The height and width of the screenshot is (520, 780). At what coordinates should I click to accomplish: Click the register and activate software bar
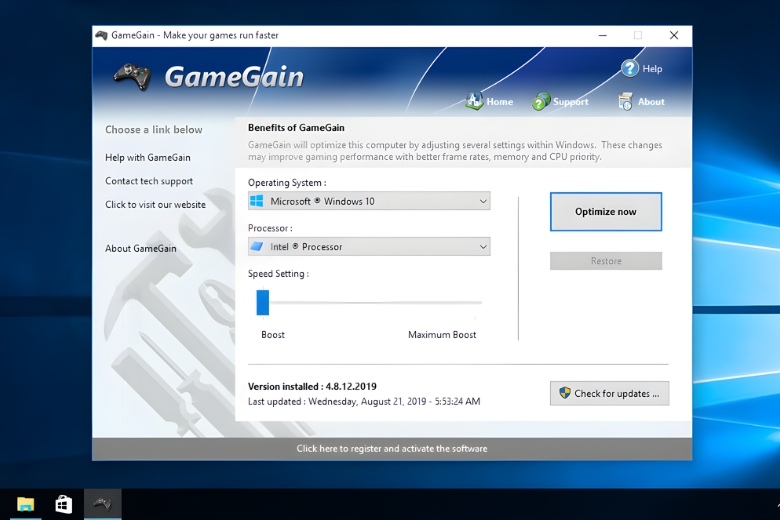click(x=392, y=449)
